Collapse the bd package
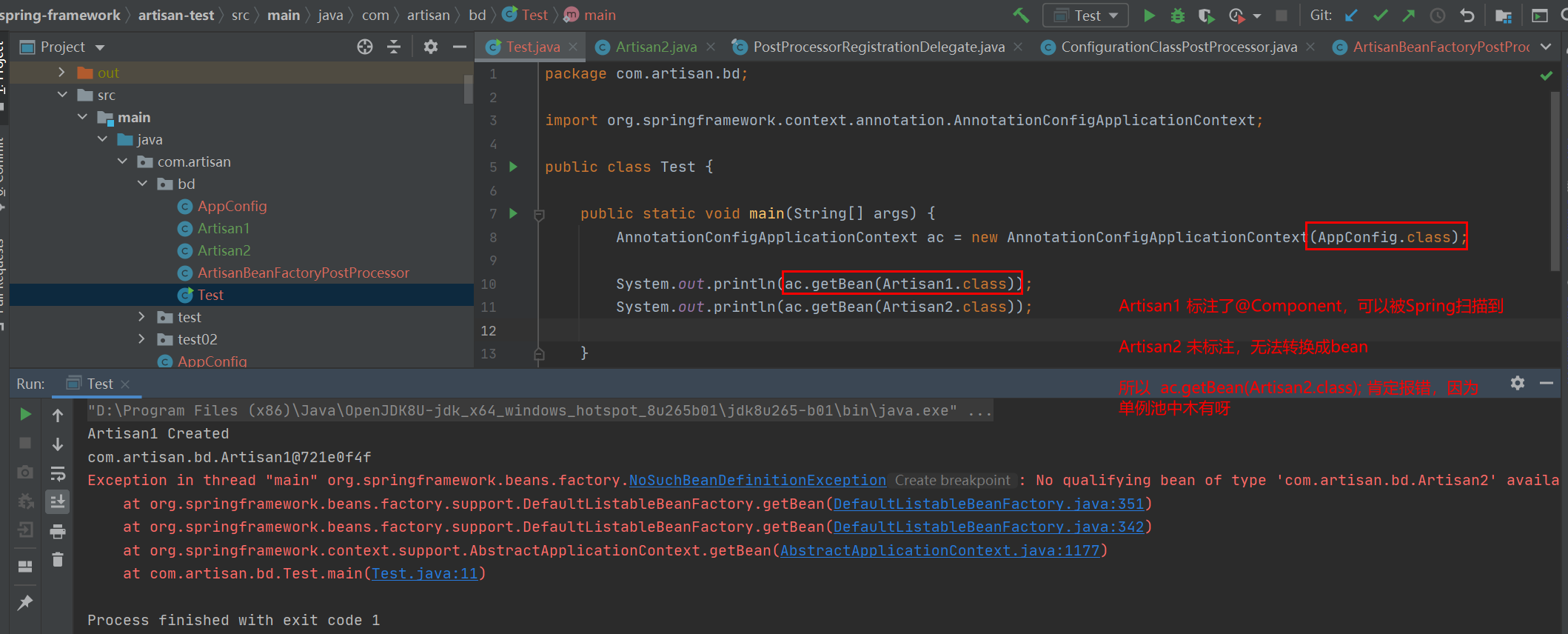The height and width of the screenshot is (634, 1568). 142,184
